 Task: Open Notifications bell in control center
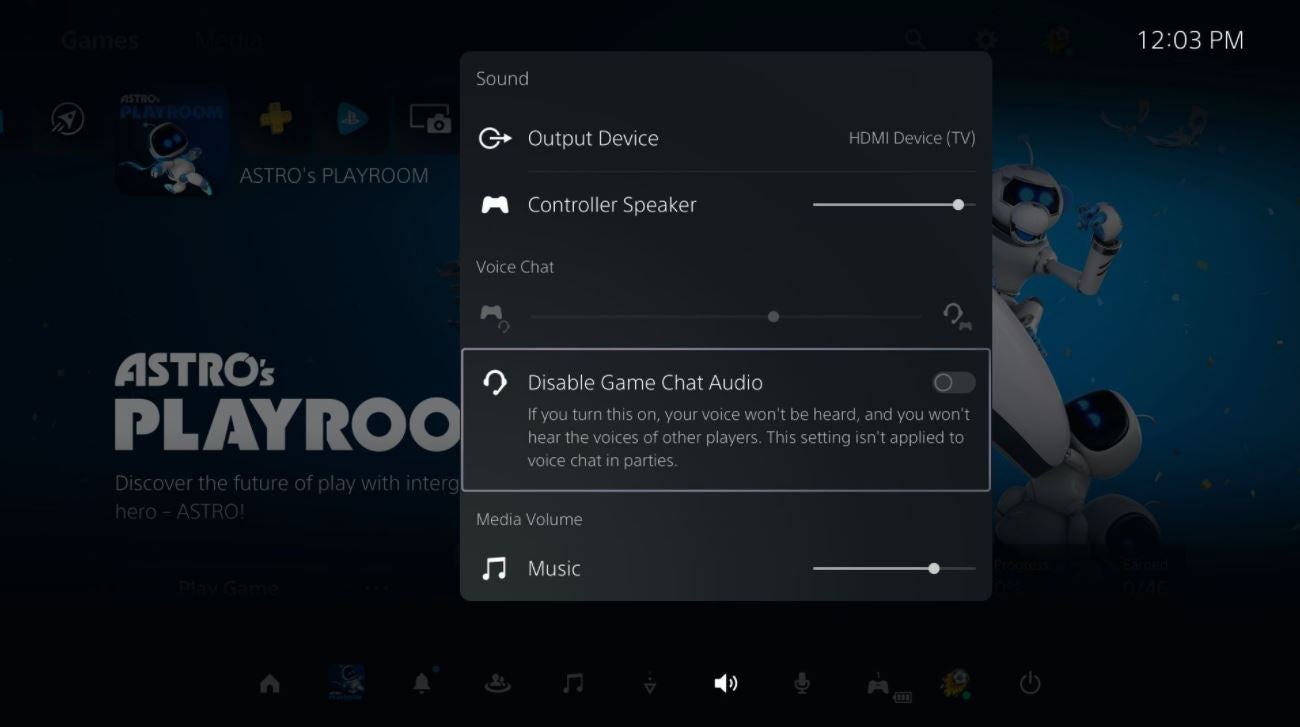422,683
